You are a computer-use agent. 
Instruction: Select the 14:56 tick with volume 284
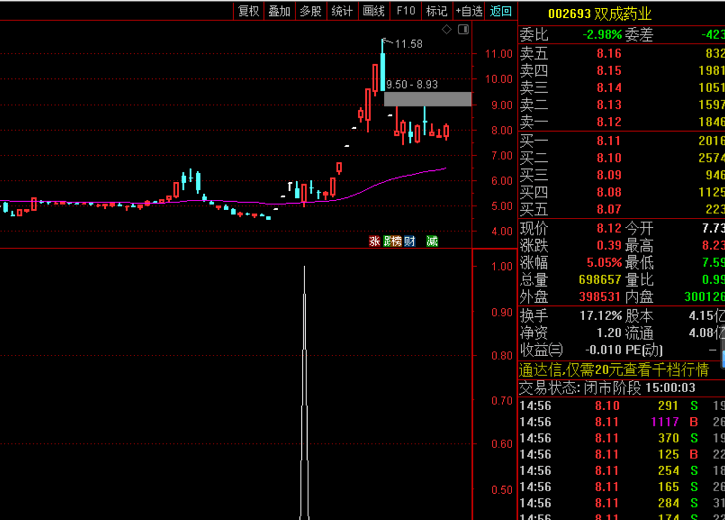point(621,503)
